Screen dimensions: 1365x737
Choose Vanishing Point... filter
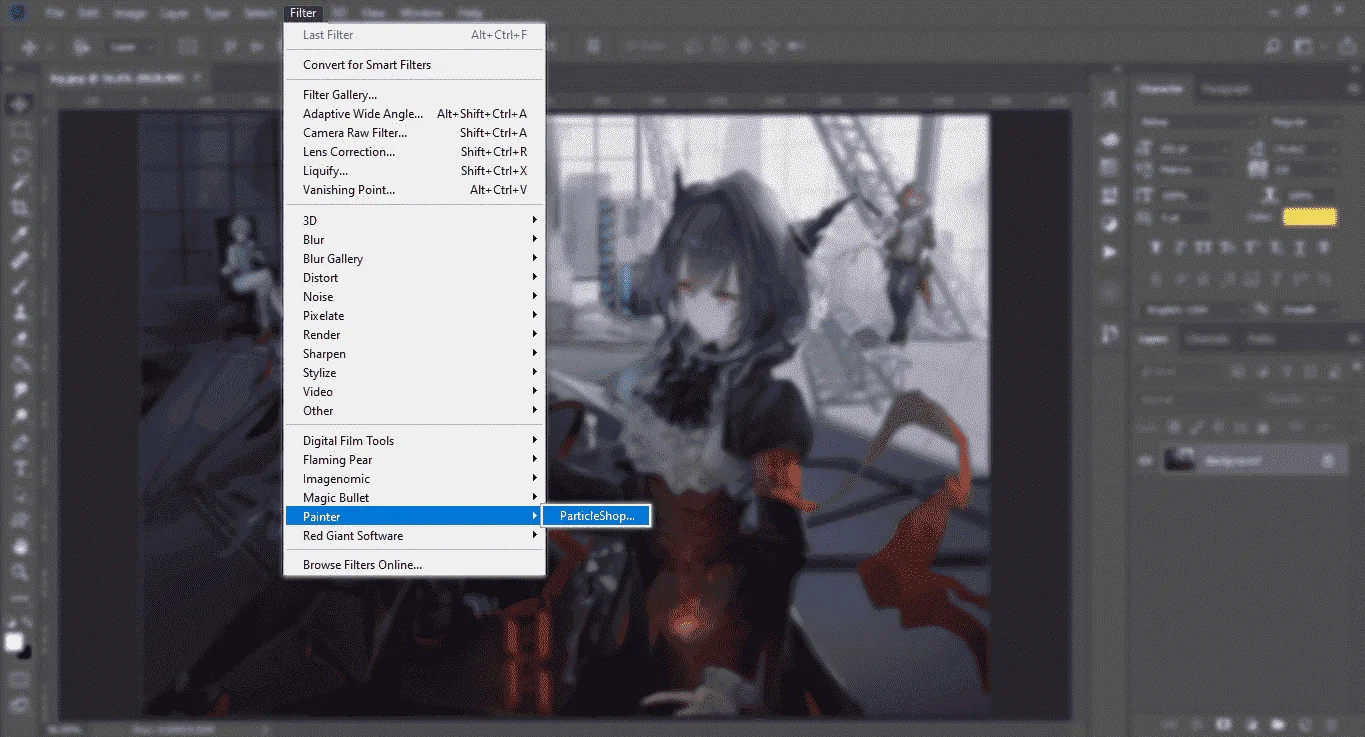[415, 190]
